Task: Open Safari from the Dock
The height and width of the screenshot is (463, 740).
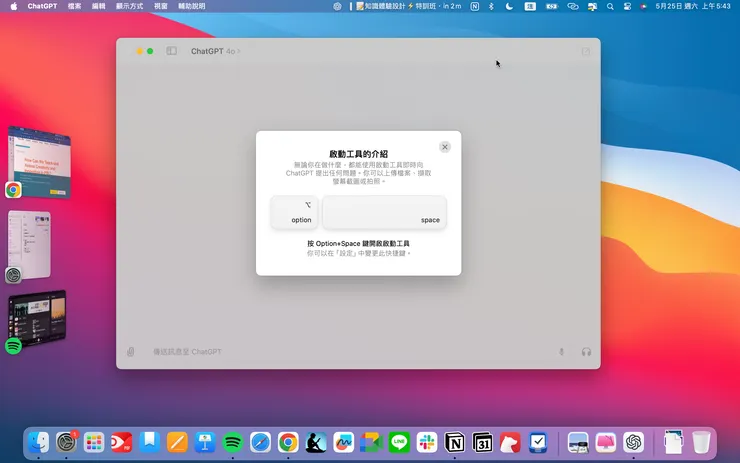Action: coord(261,442)
